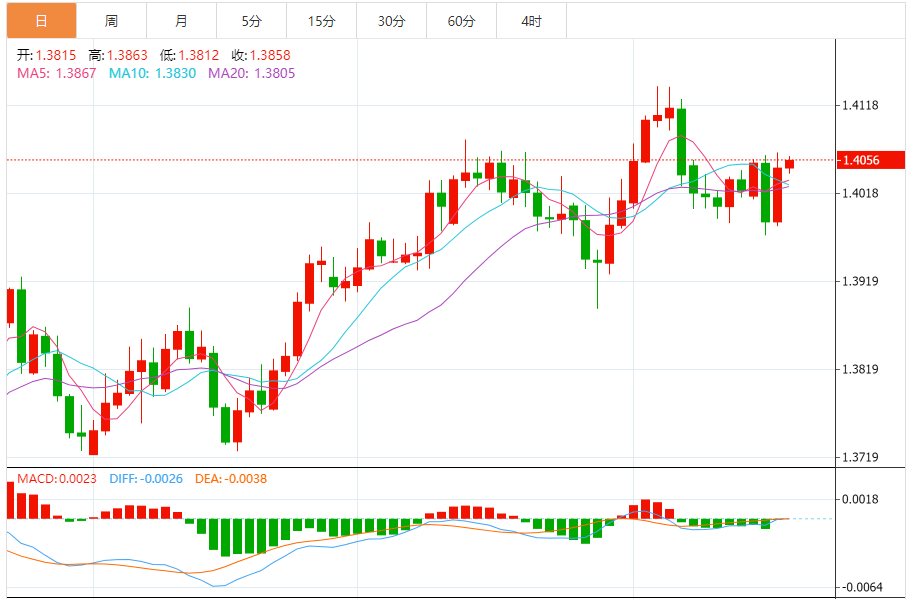
Task: Click the MA10: 1.3830 indicator label
Action: 152,73
